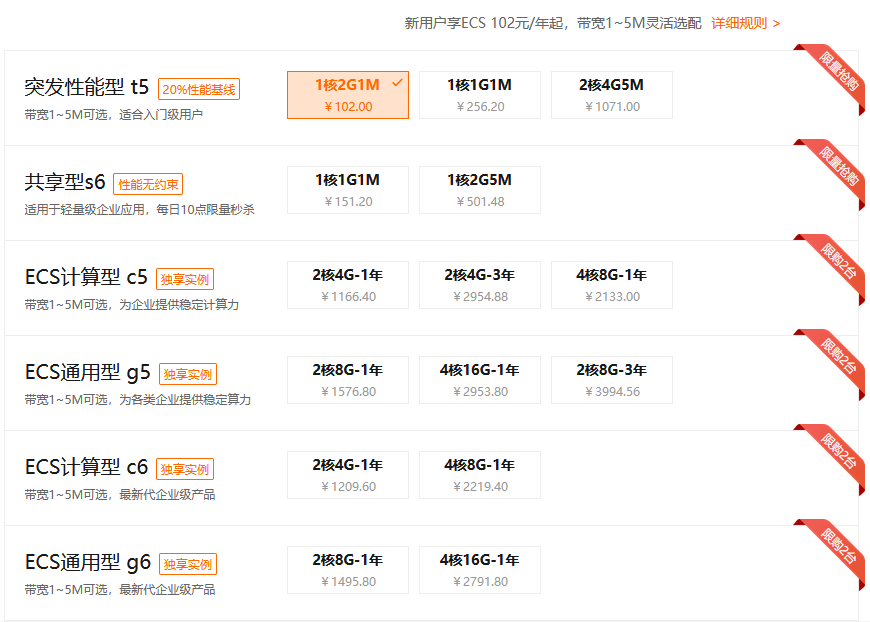This screenshot has height=622, width=870.
Task: Select t5 1核1G1M ¥256.20 plan
Action: click(479, 95)
